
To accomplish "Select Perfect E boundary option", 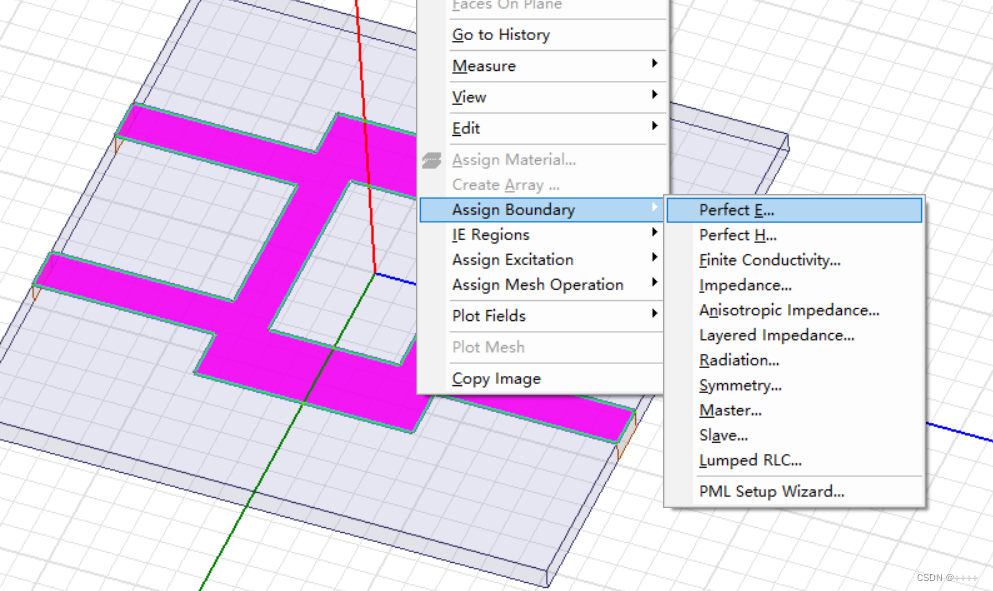I will point(794,210).
